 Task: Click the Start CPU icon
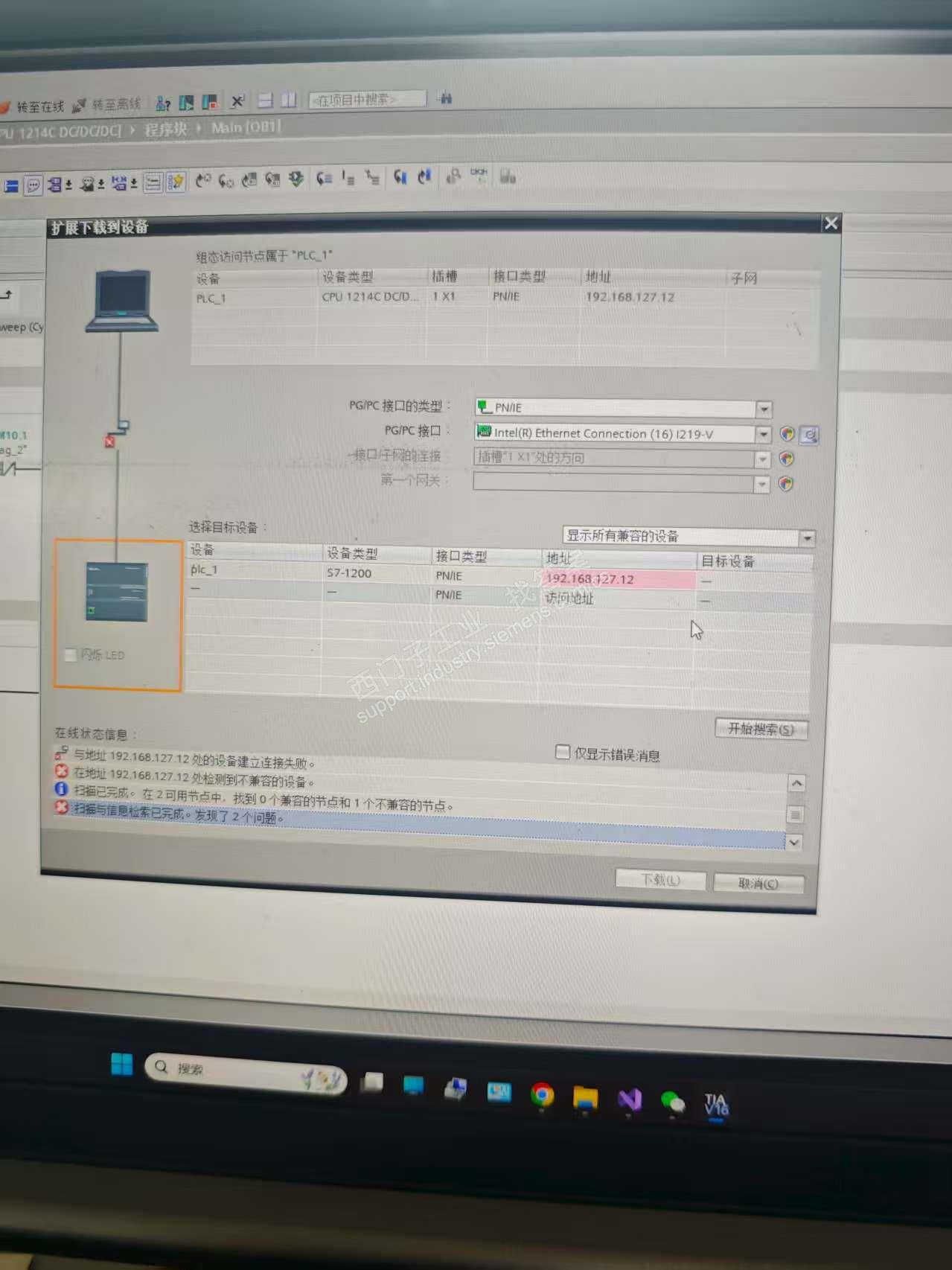[x=186, y=102]
